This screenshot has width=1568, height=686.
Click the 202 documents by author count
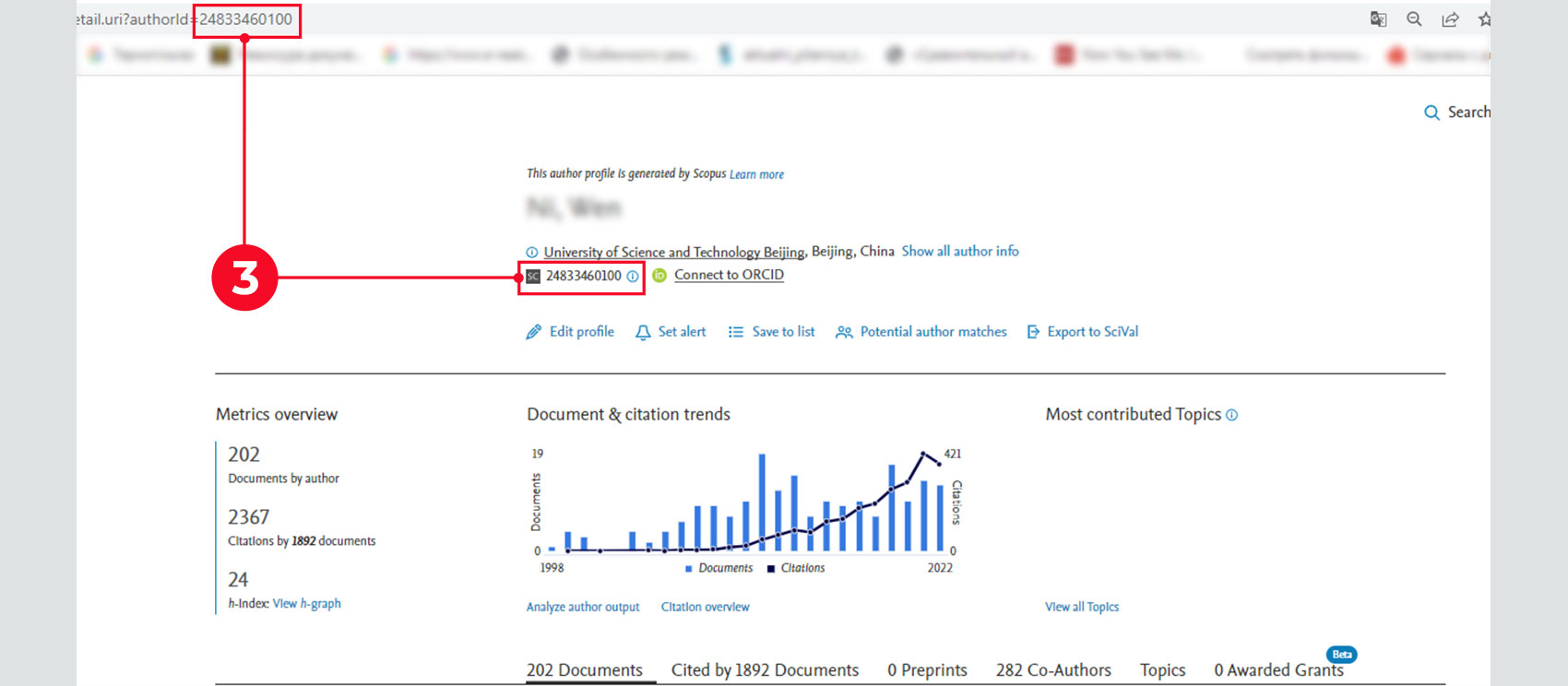(244, 455)
